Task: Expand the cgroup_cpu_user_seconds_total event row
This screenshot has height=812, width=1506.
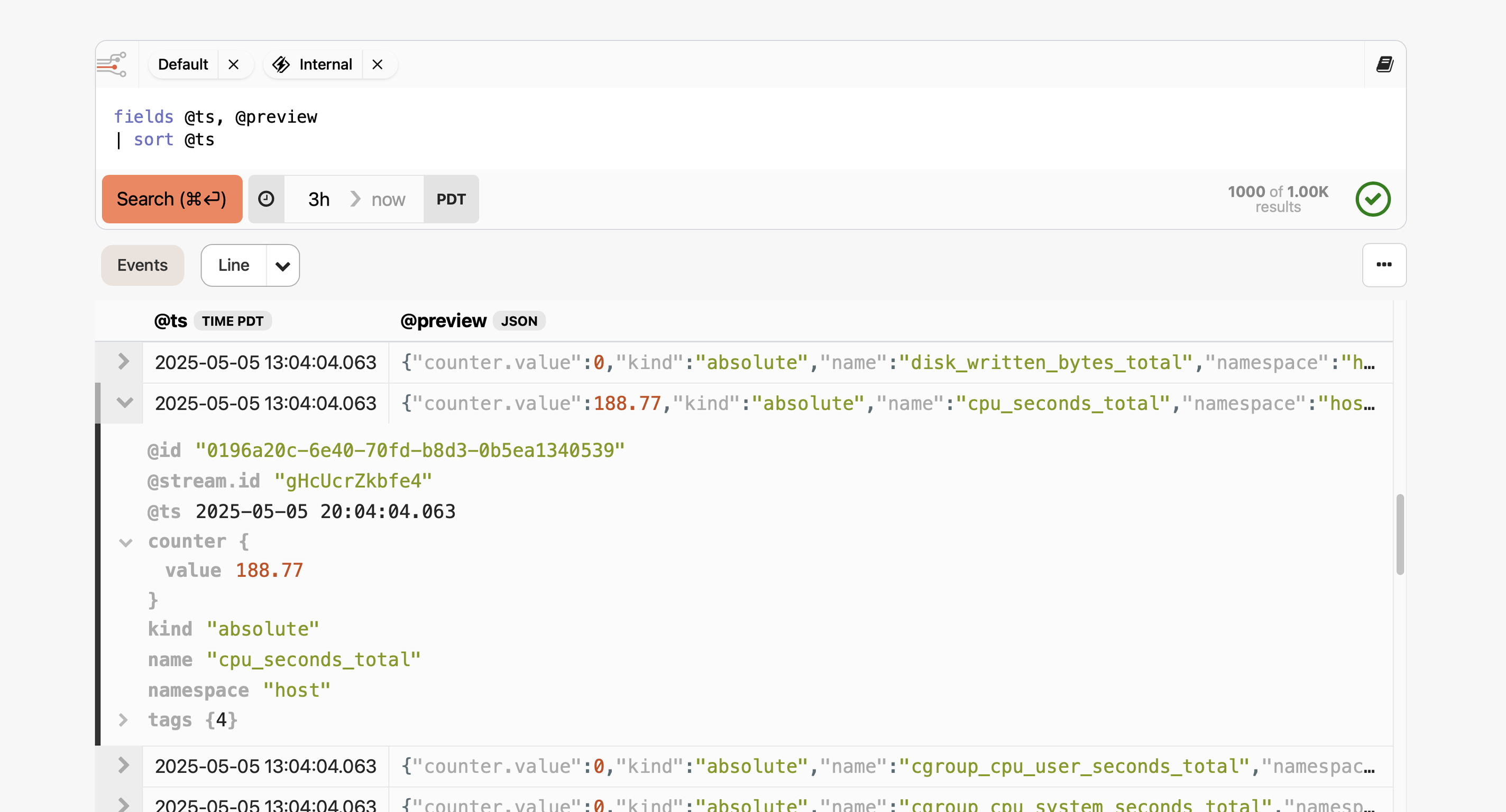Action: tap(123, 765)
